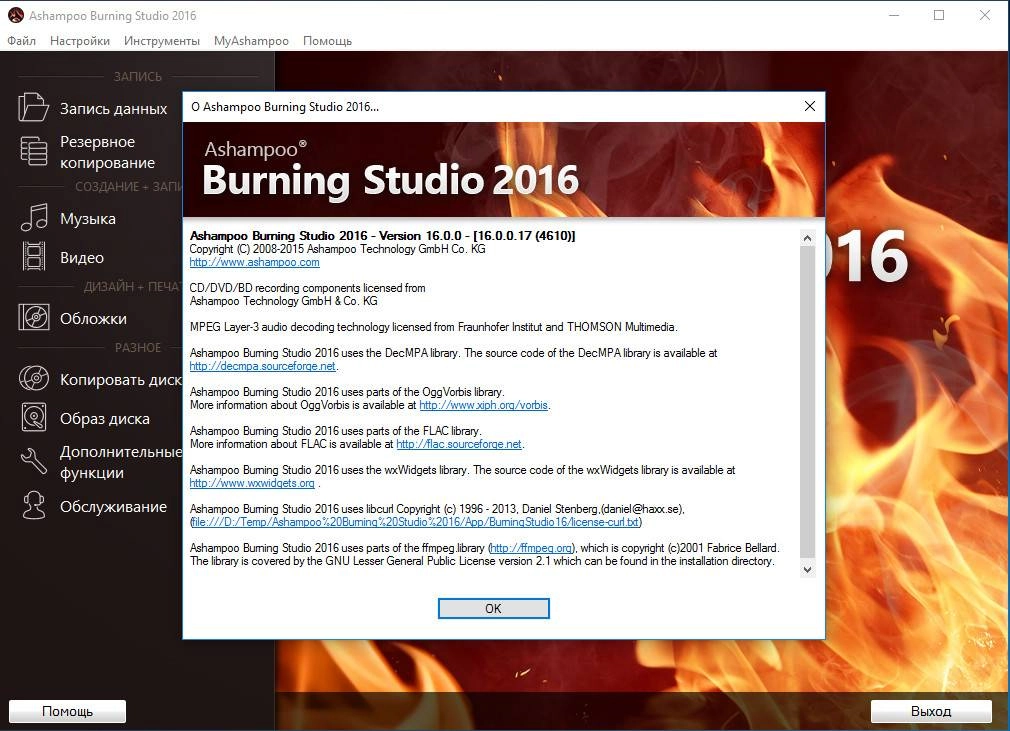This screenshot has height=731, width=1010.
Task: Click the scrollbar down arrow in About dialog
Action: tap(807, 569)
